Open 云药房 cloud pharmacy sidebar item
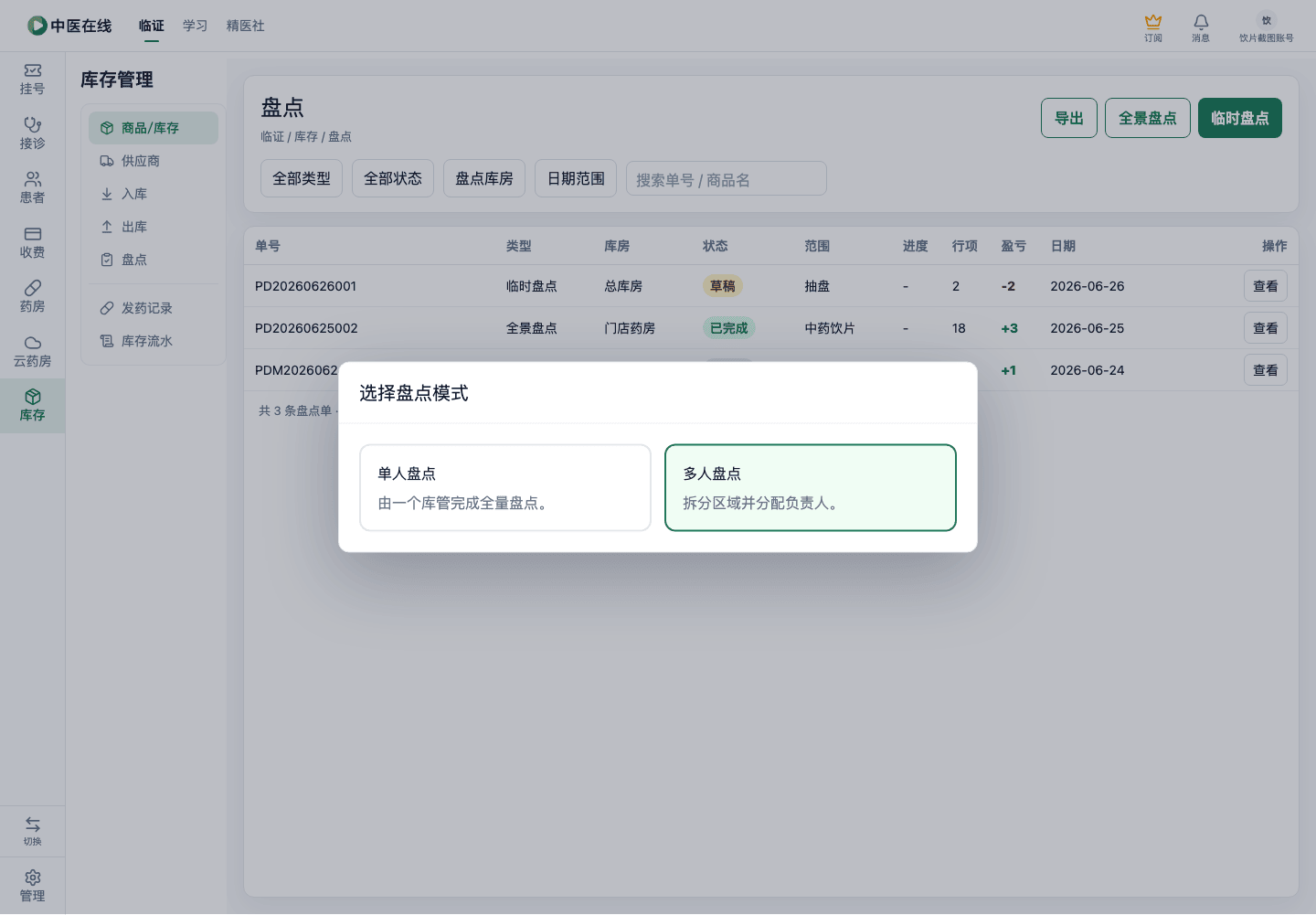 (x=33, y=352)
